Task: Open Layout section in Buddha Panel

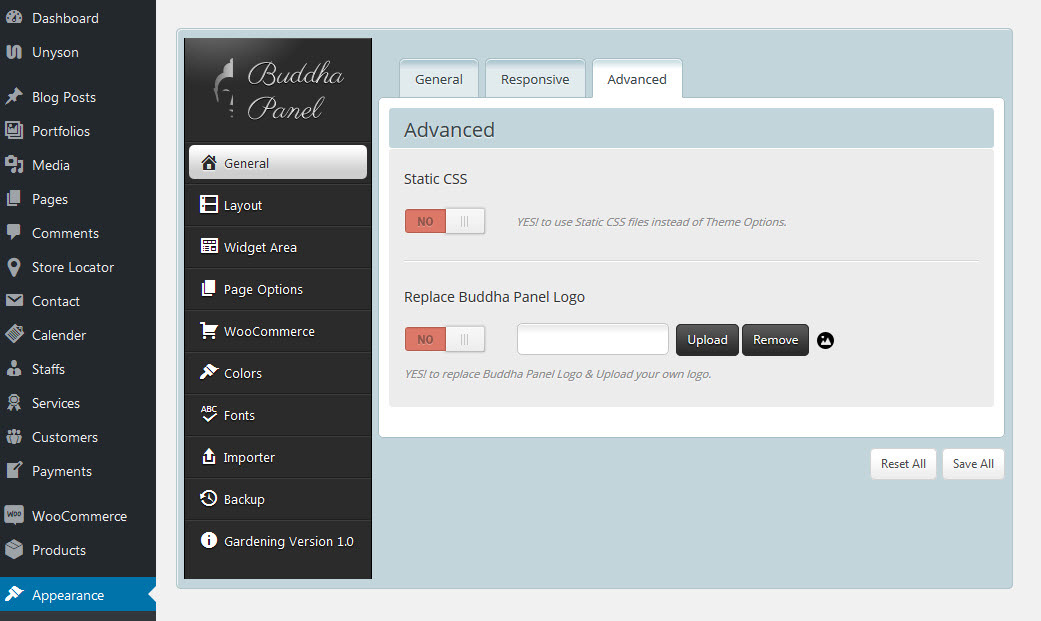Action: [278, 205]
